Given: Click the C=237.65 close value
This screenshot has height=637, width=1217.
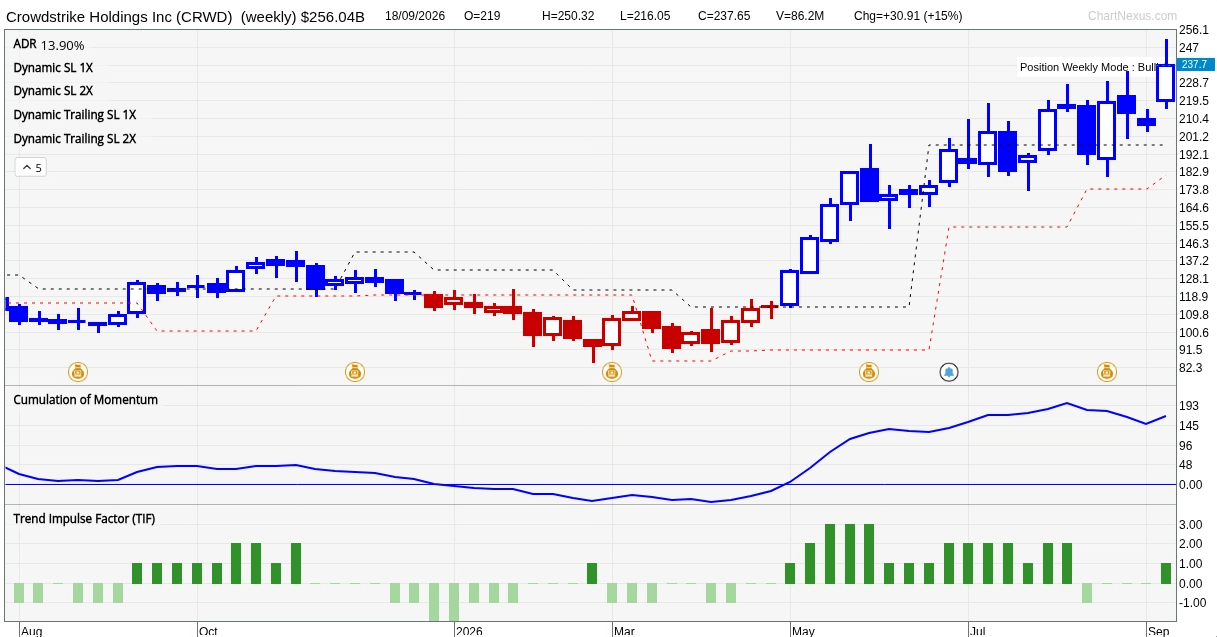Looking at the screenshot, I should coord(724,16).
